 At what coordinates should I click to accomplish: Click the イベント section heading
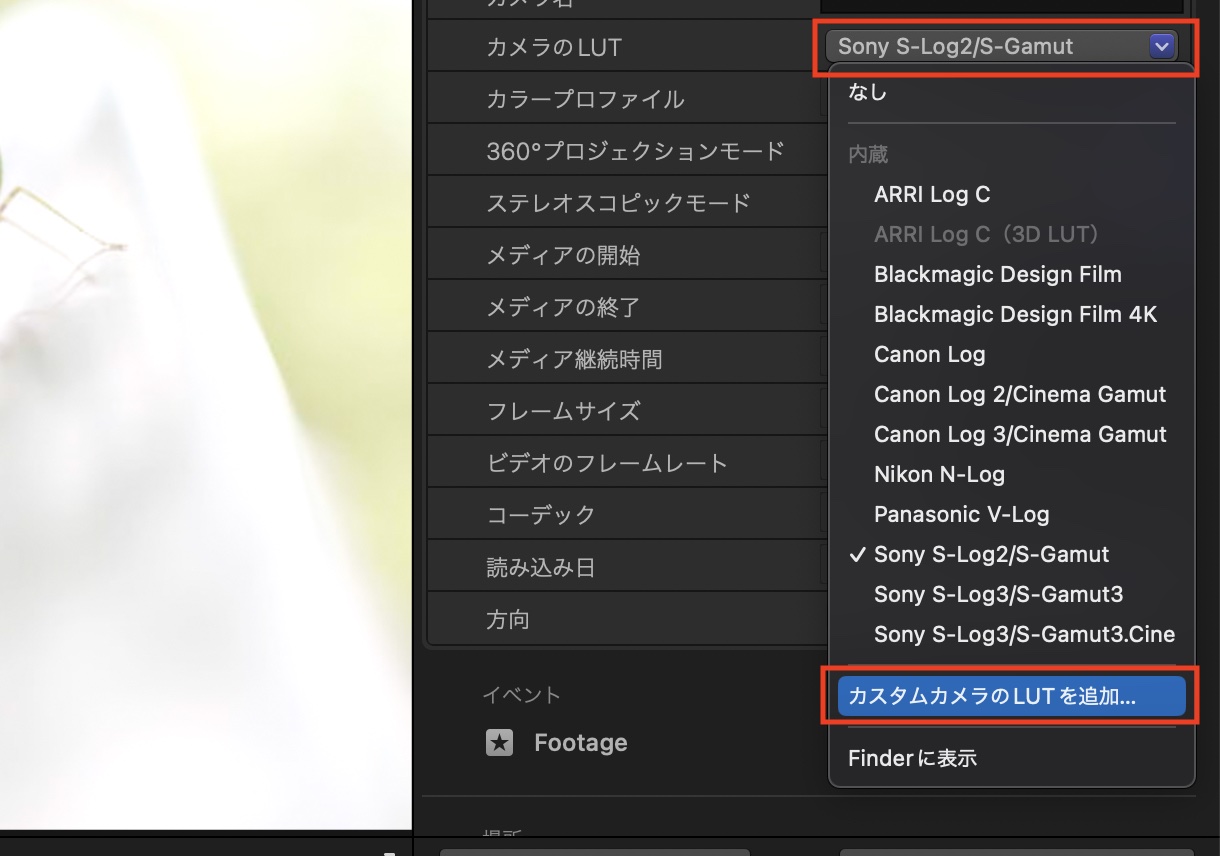(521, 695)
